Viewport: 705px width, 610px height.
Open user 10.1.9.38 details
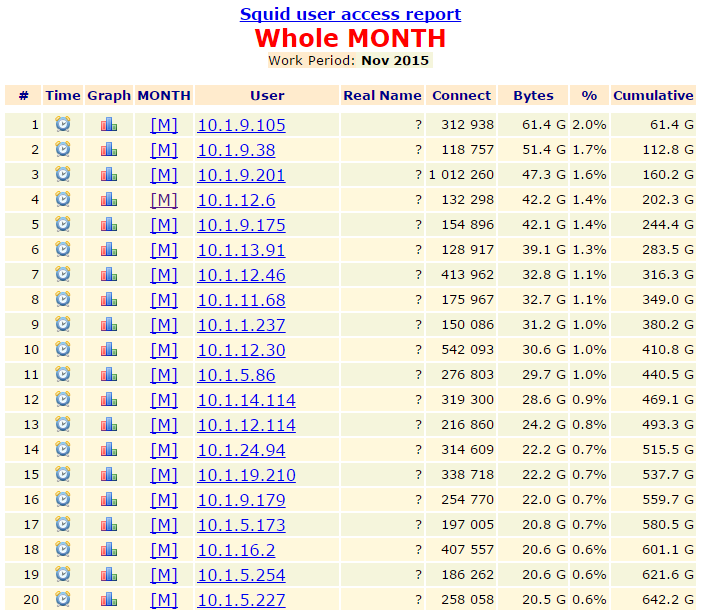(236, 150)
